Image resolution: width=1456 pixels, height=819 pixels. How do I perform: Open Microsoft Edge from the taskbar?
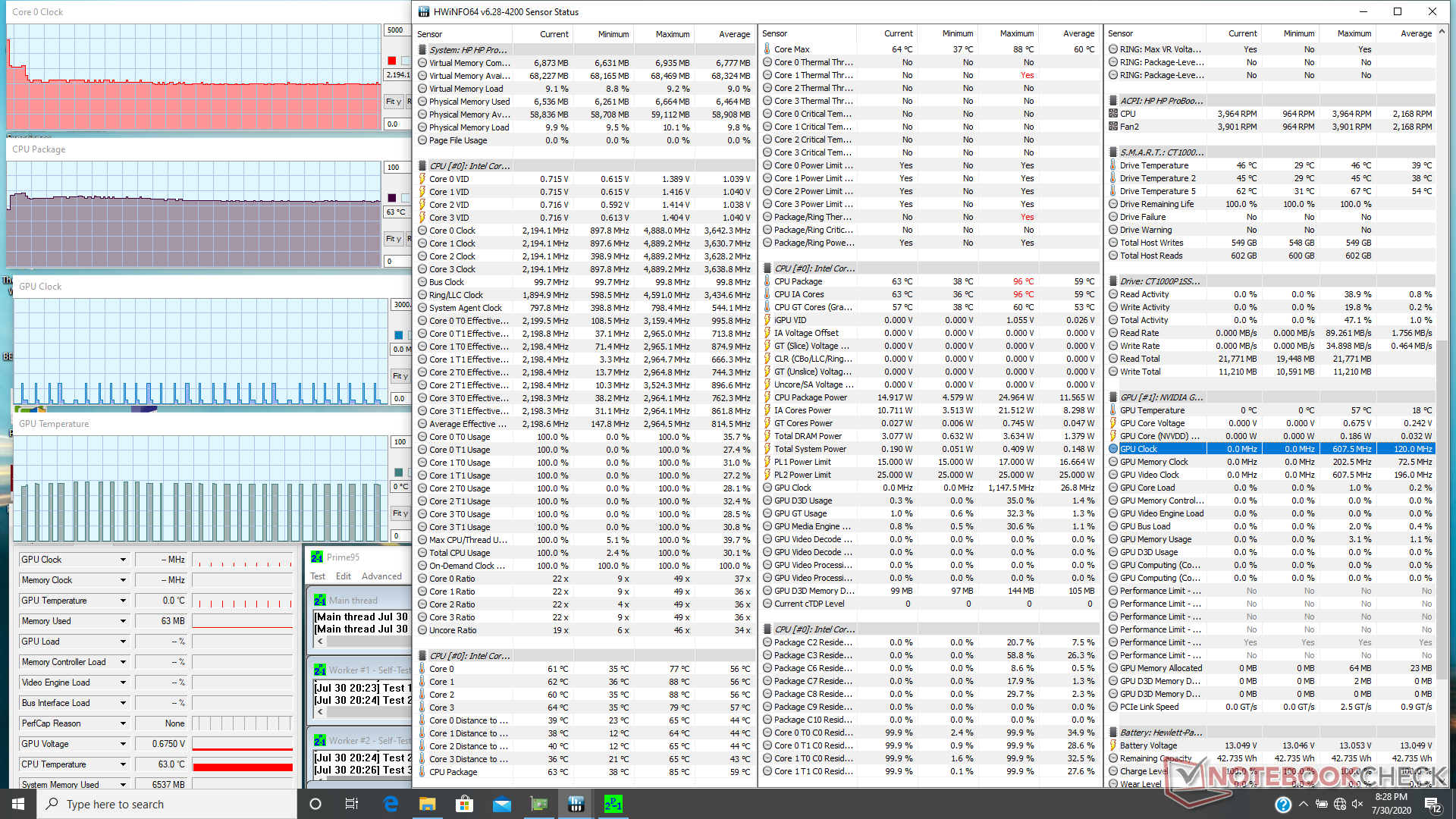tap(391, 804)
